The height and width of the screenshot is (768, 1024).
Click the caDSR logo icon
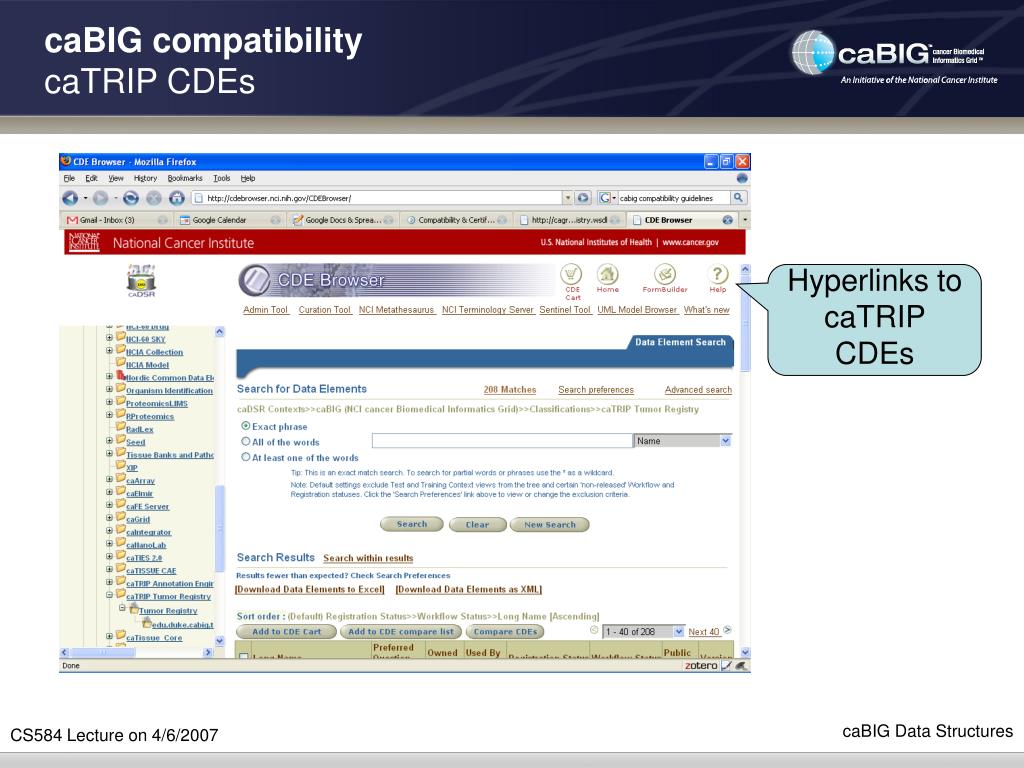click(x=141, y=281)
